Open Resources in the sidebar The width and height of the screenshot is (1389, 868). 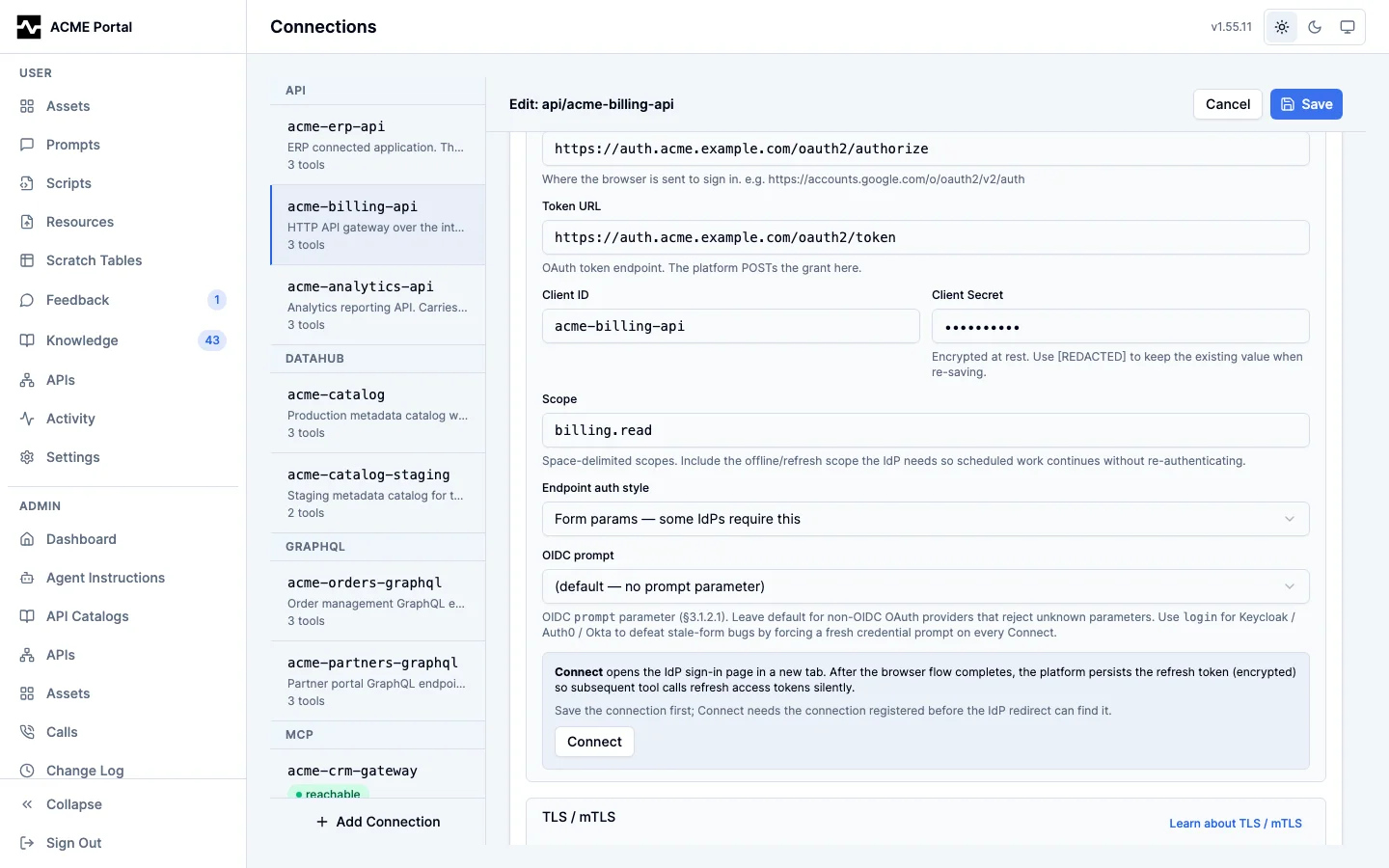(123, 222)
